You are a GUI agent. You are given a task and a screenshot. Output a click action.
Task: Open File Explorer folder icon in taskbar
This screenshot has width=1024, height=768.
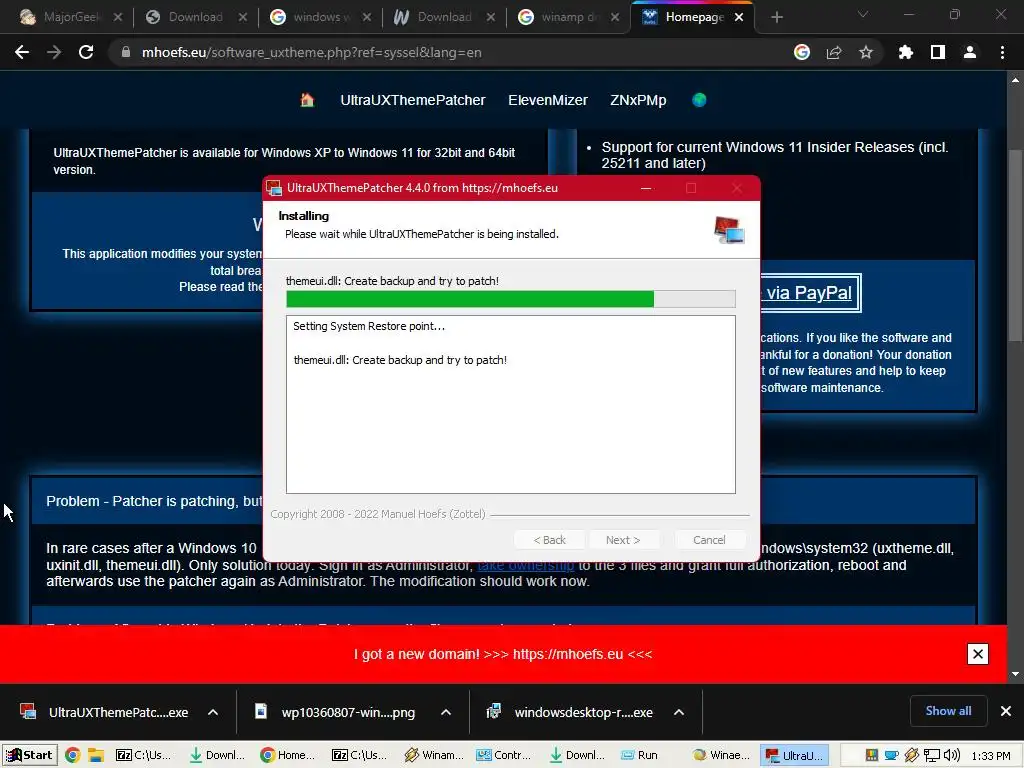point(96,755)
